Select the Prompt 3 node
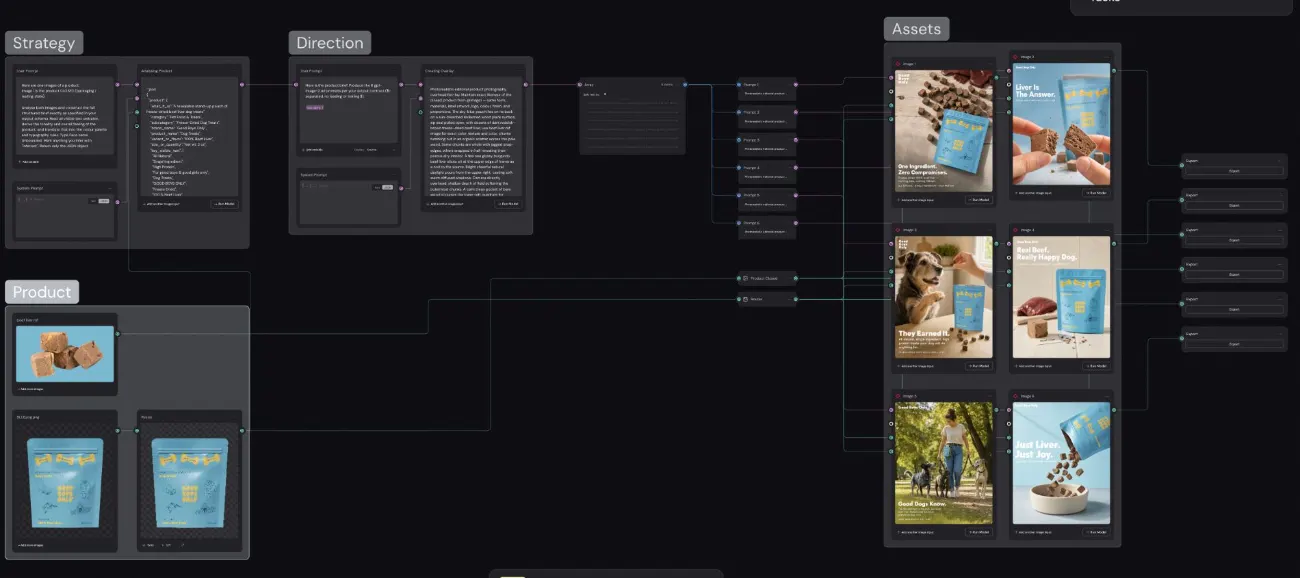The height and width of the screenshot is (578, 1300). (767, 143)
